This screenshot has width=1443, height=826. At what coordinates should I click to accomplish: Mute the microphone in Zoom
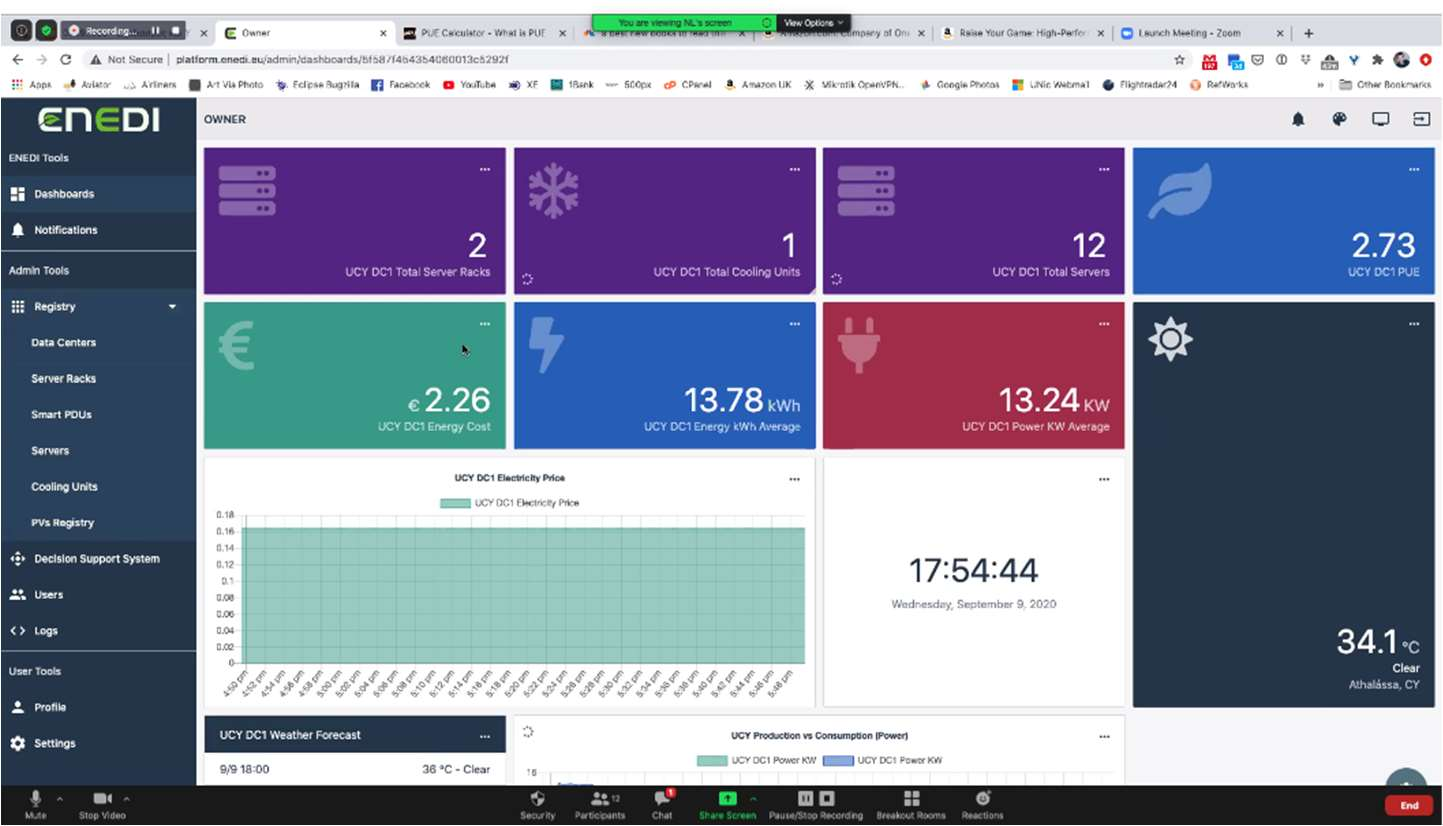click(x=36, y=799)
